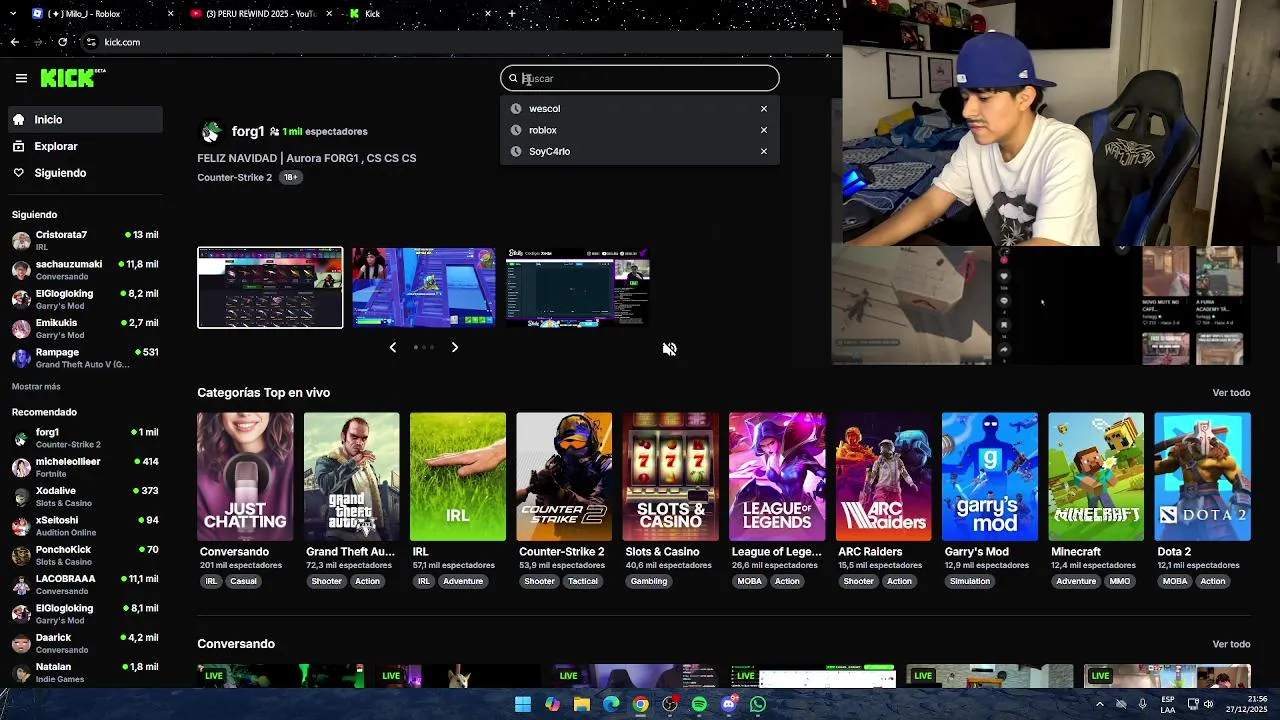This screenshot has width=1280, height=720.
Task: Reload the page
Action: pos(62,42)
